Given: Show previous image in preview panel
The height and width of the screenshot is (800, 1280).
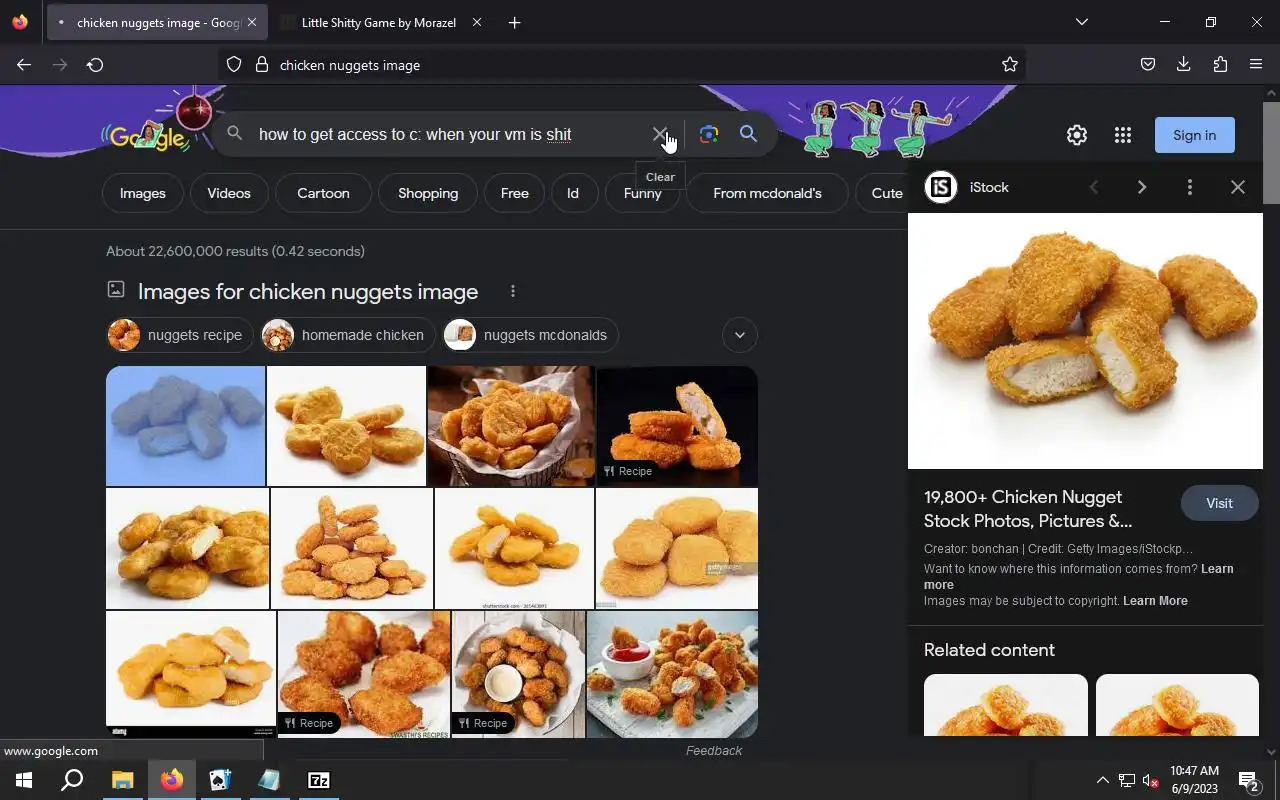Looking at the screenshot, I should point(1094,187).
